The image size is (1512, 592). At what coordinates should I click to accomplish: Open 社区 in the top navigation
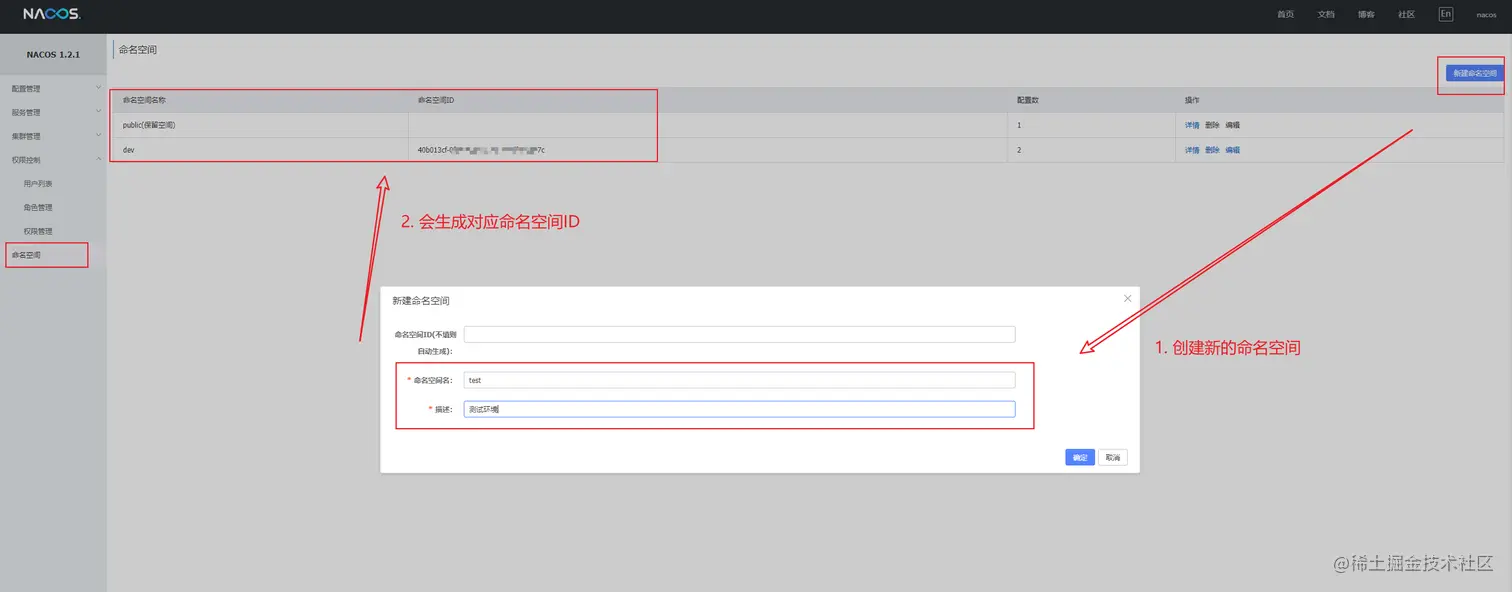(x=1406, y=14)
